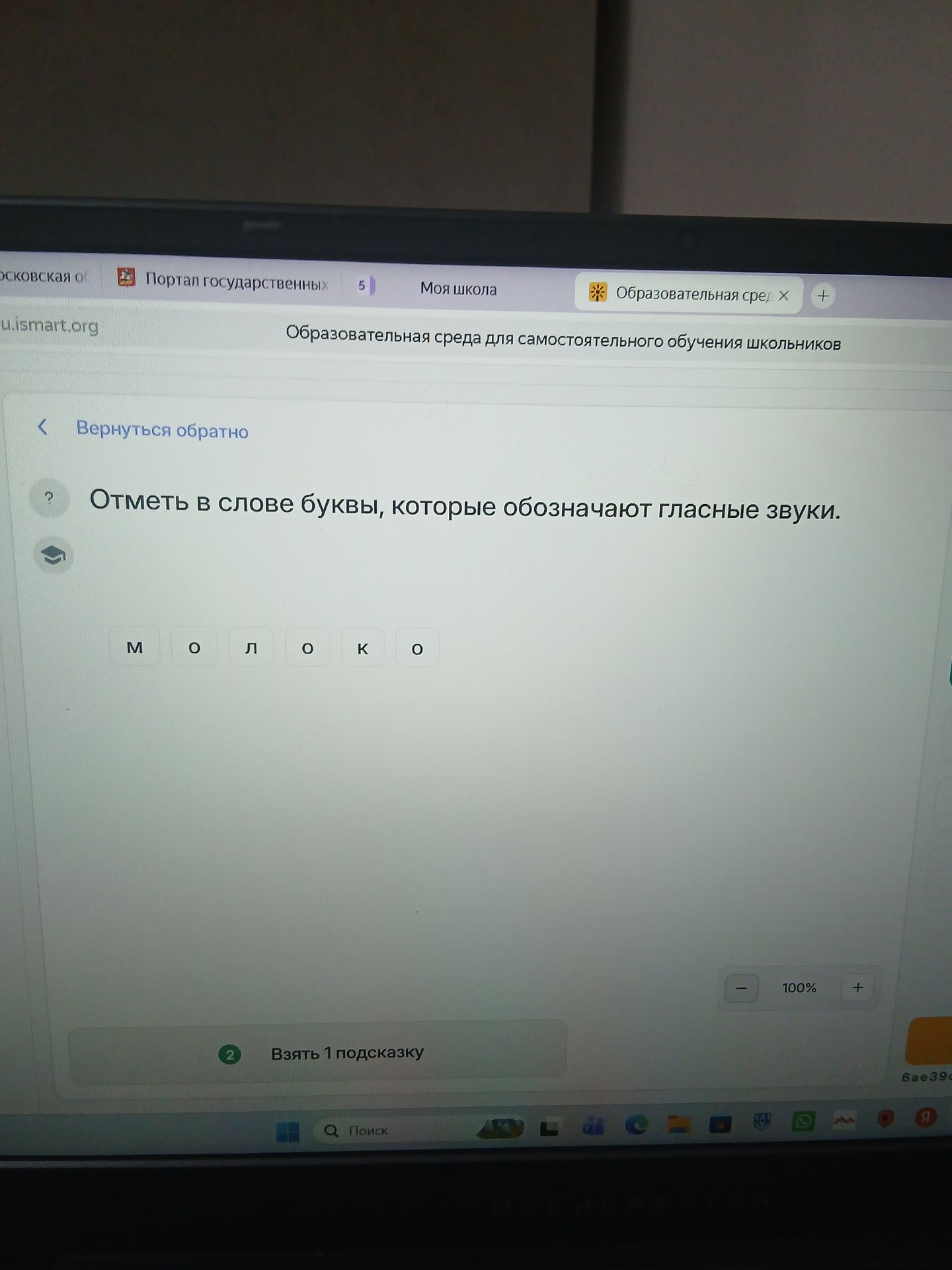The height and width of the screenshot is (1270, 952).
Task: Launch Microsoft Edge from taskbar
Action: (x=636, y=1124)
